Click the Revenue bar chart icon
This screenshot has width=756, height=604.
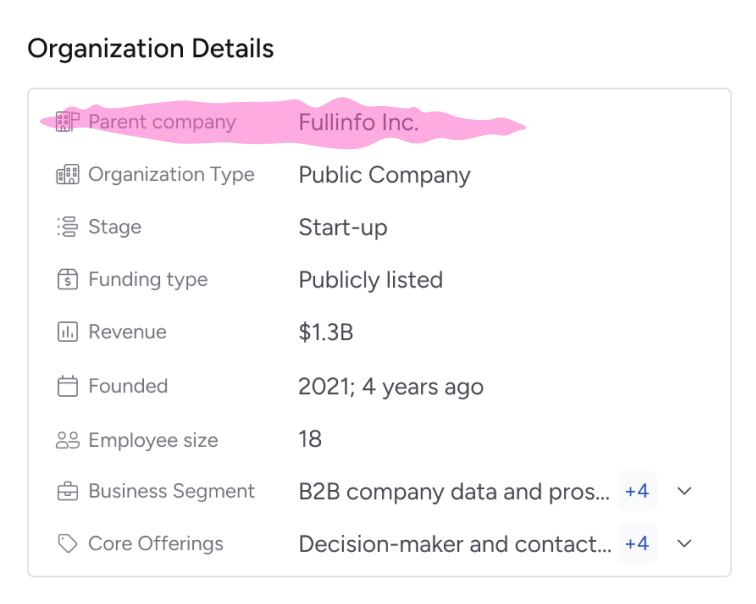tap(67, 333)
